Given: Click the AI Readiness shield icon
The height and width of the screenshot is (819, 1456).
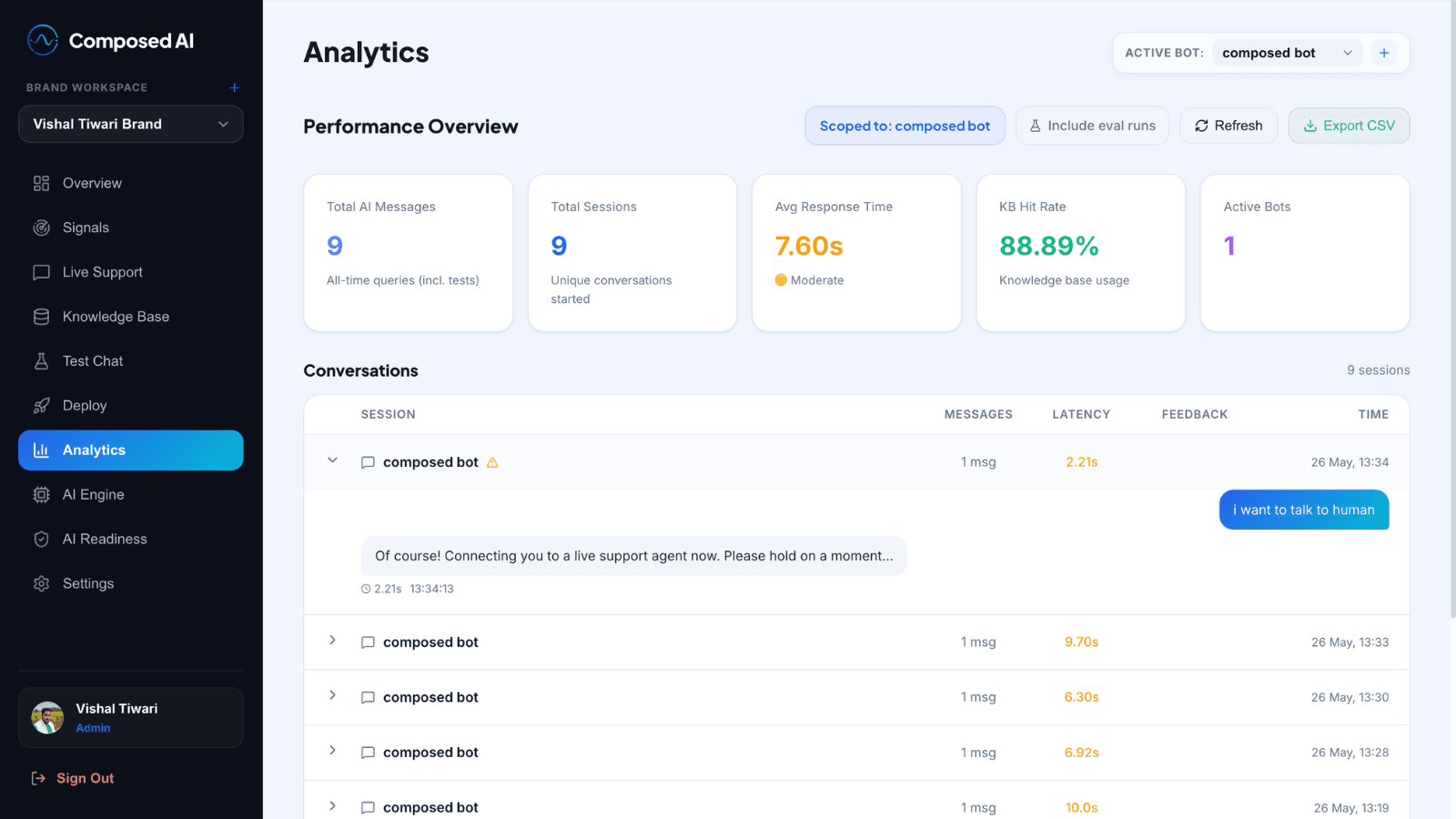Looking at the screenshot, I should click(x=41, y=539).
